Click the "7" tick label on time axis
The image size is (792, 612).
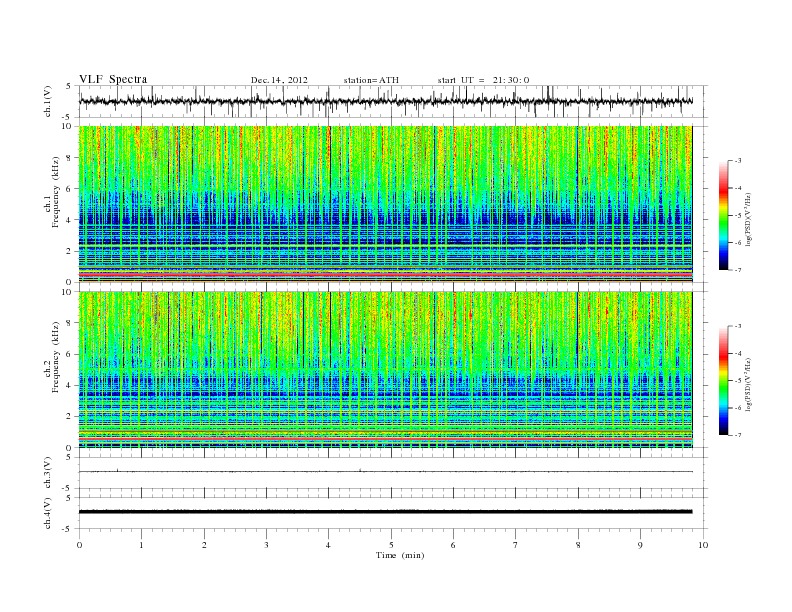pos(516,545)
